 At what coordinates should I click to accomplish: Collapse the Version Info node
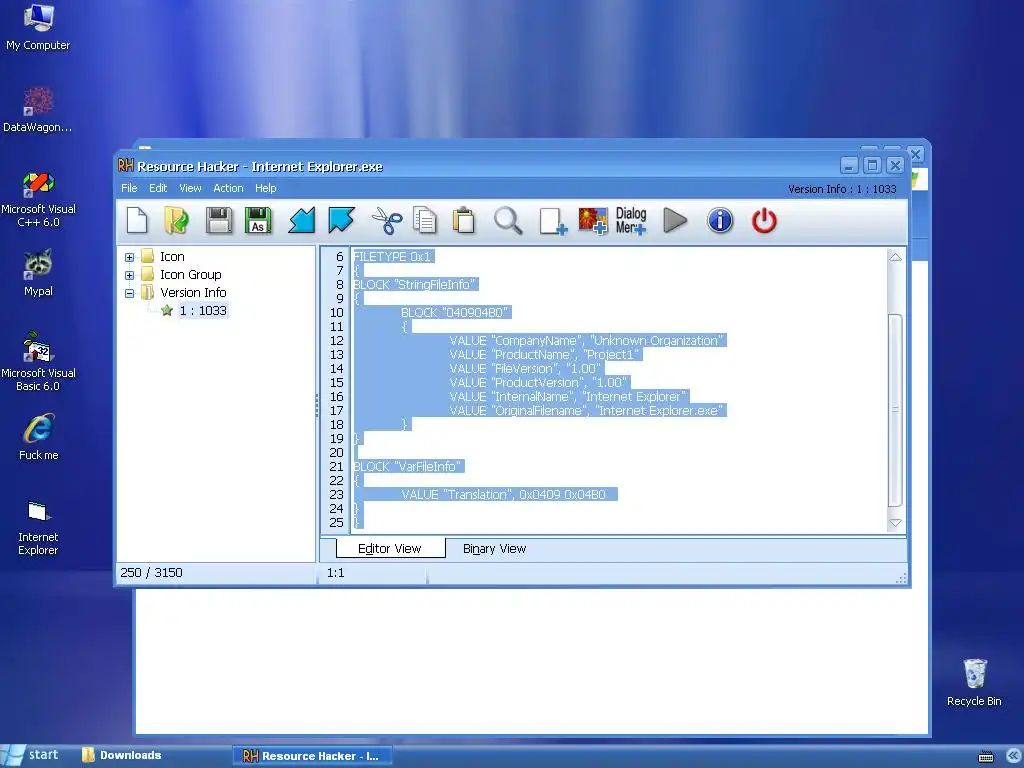pyautogui.click(x=129, y=293)
